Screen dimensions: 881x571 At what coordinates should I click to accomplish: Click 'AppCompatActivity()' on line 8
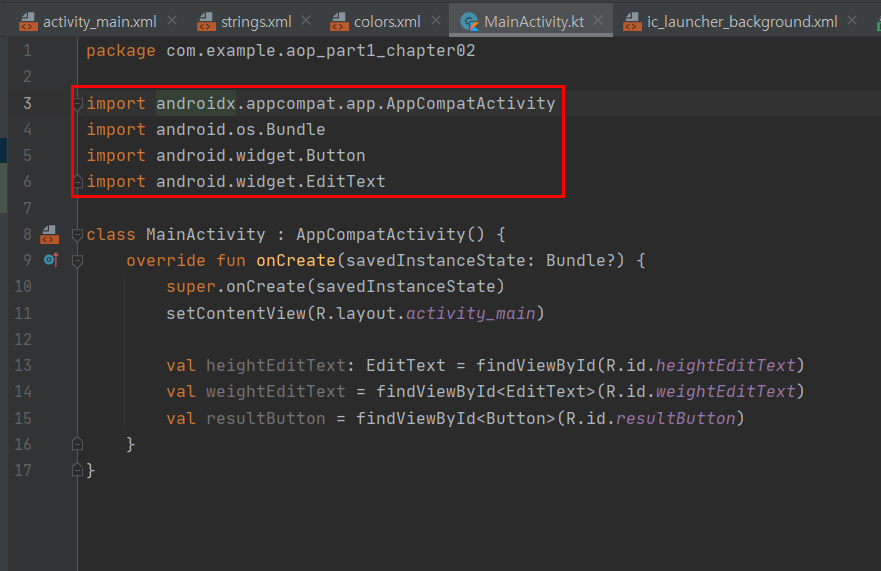click(x=390, y=234)
